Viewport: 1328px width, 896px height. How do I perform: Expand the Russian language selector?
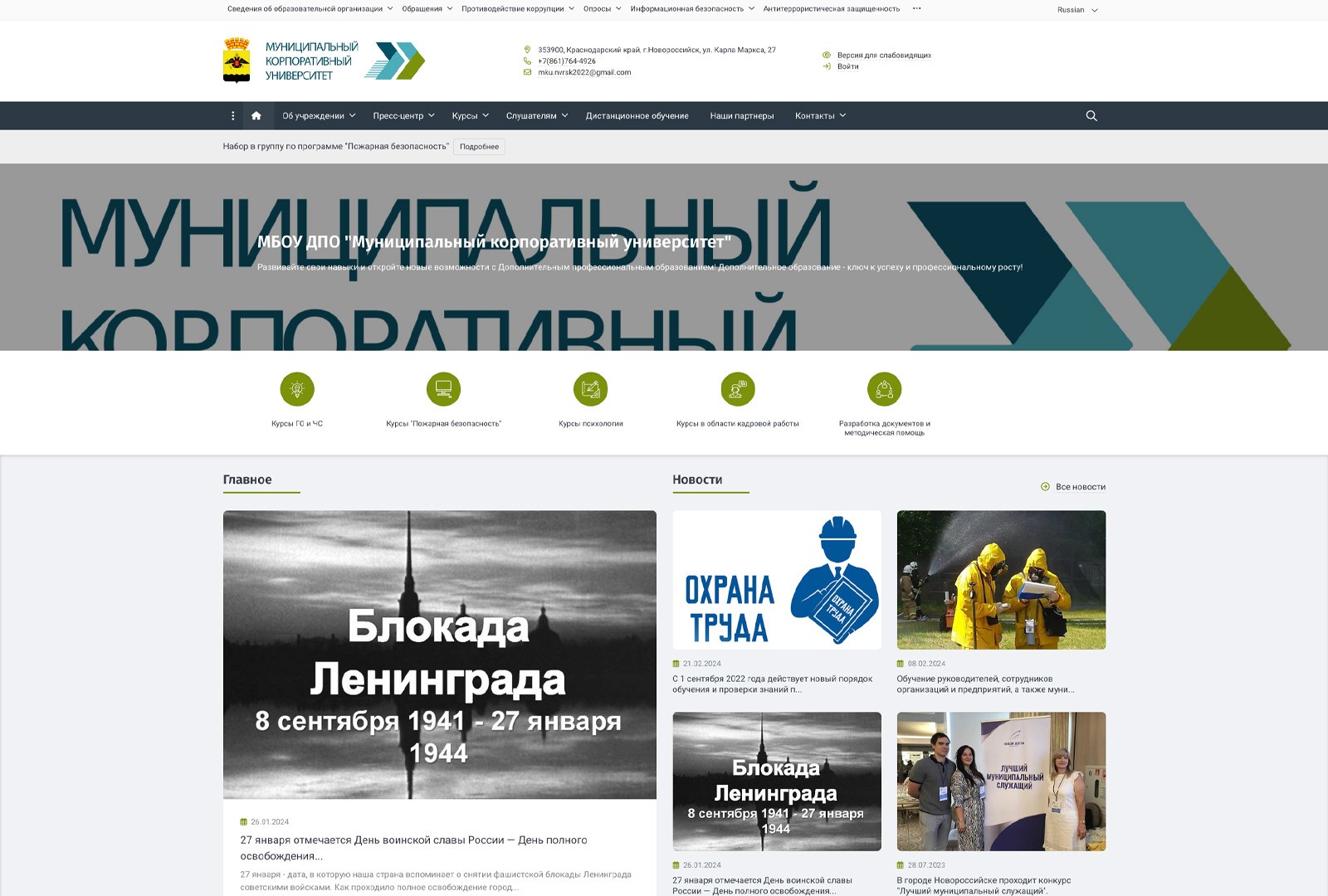[1077, 10]
